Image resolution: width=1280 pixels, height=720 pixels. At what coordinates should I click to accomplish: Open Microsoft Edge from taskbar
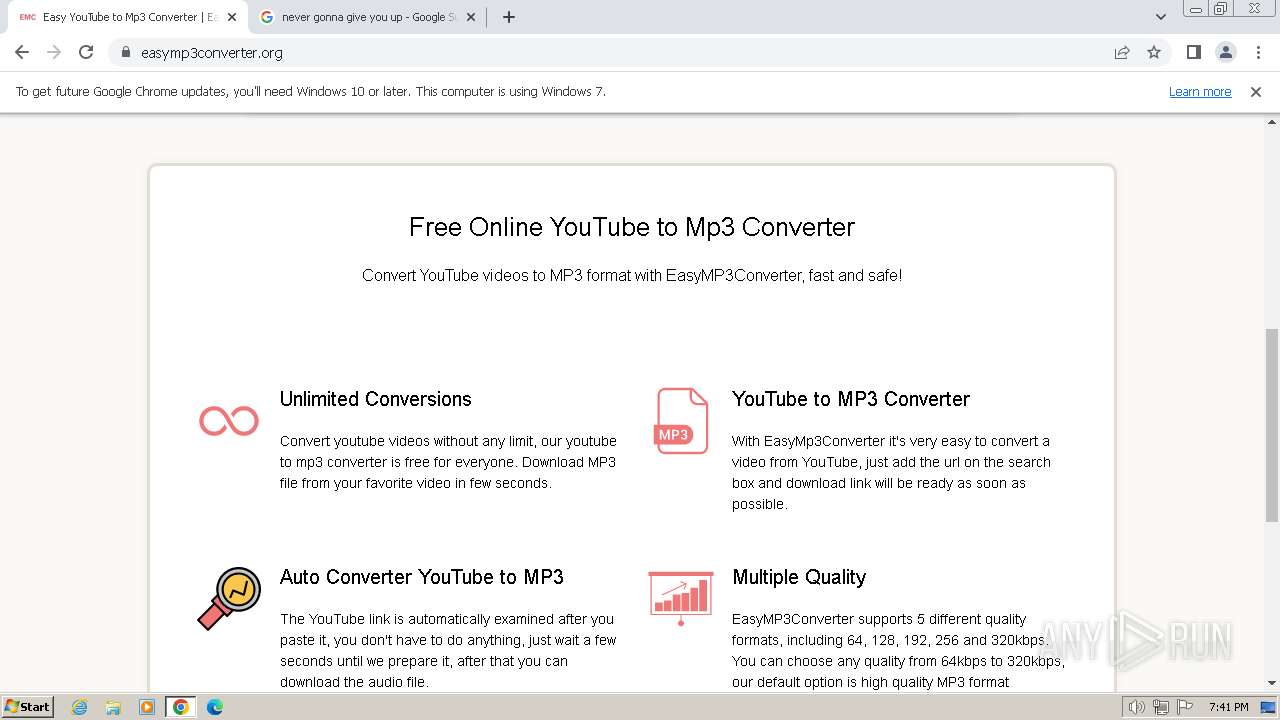(x=215, y=707)
